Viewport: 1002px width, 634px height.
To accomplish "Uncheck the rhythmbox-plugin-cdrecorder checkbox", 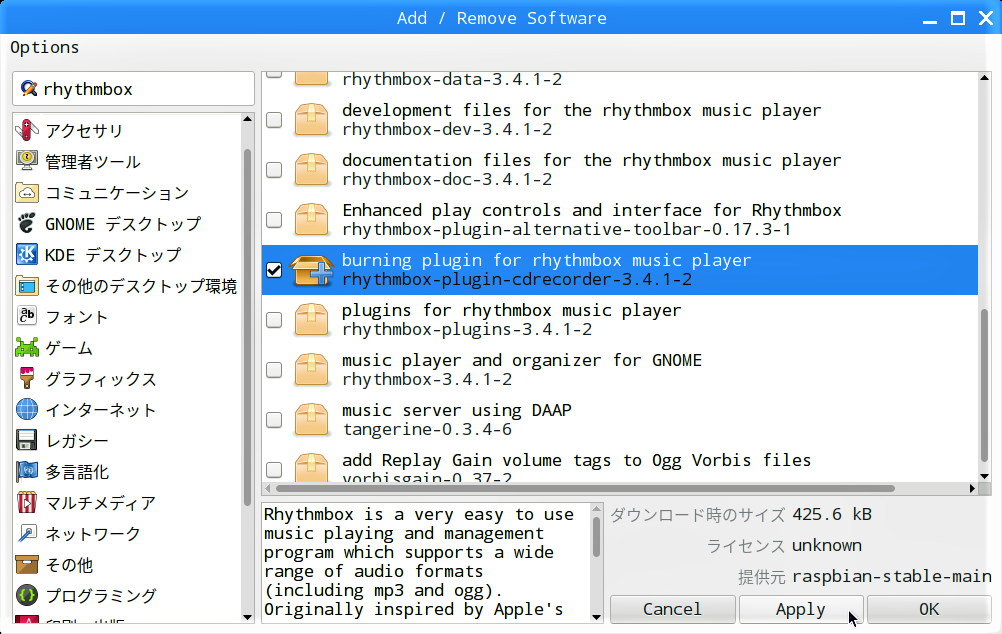I will pos(274,270).
